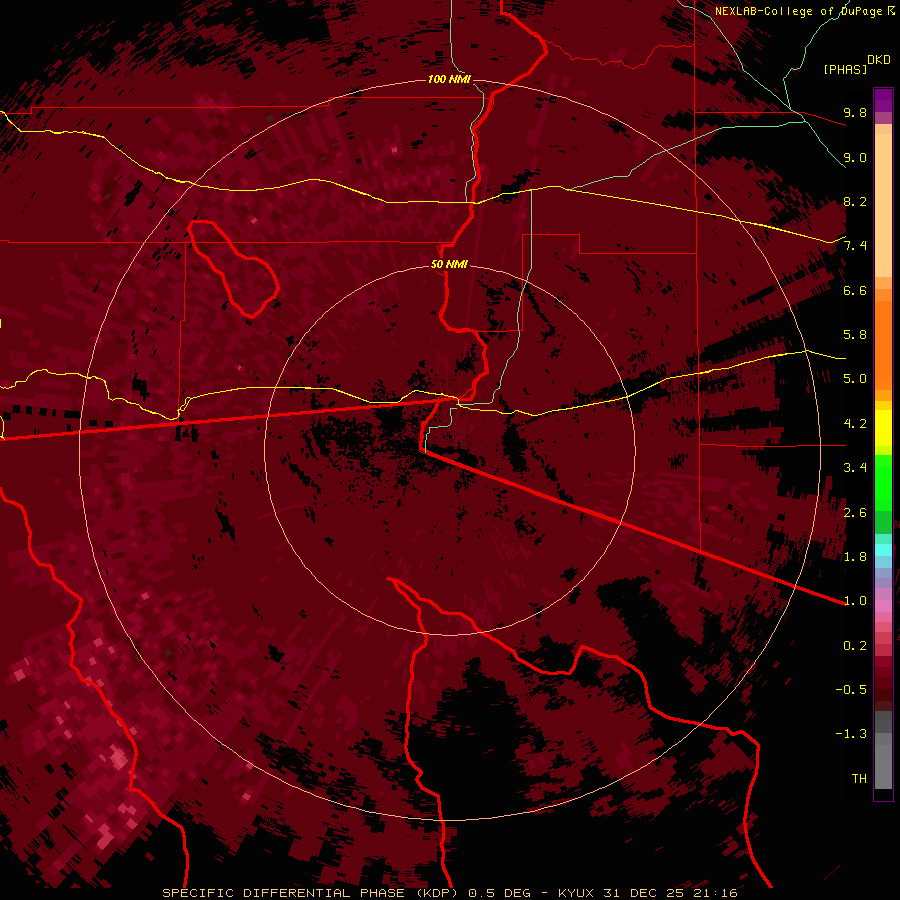Click the 9.8 value on color scale

[855, 112]
